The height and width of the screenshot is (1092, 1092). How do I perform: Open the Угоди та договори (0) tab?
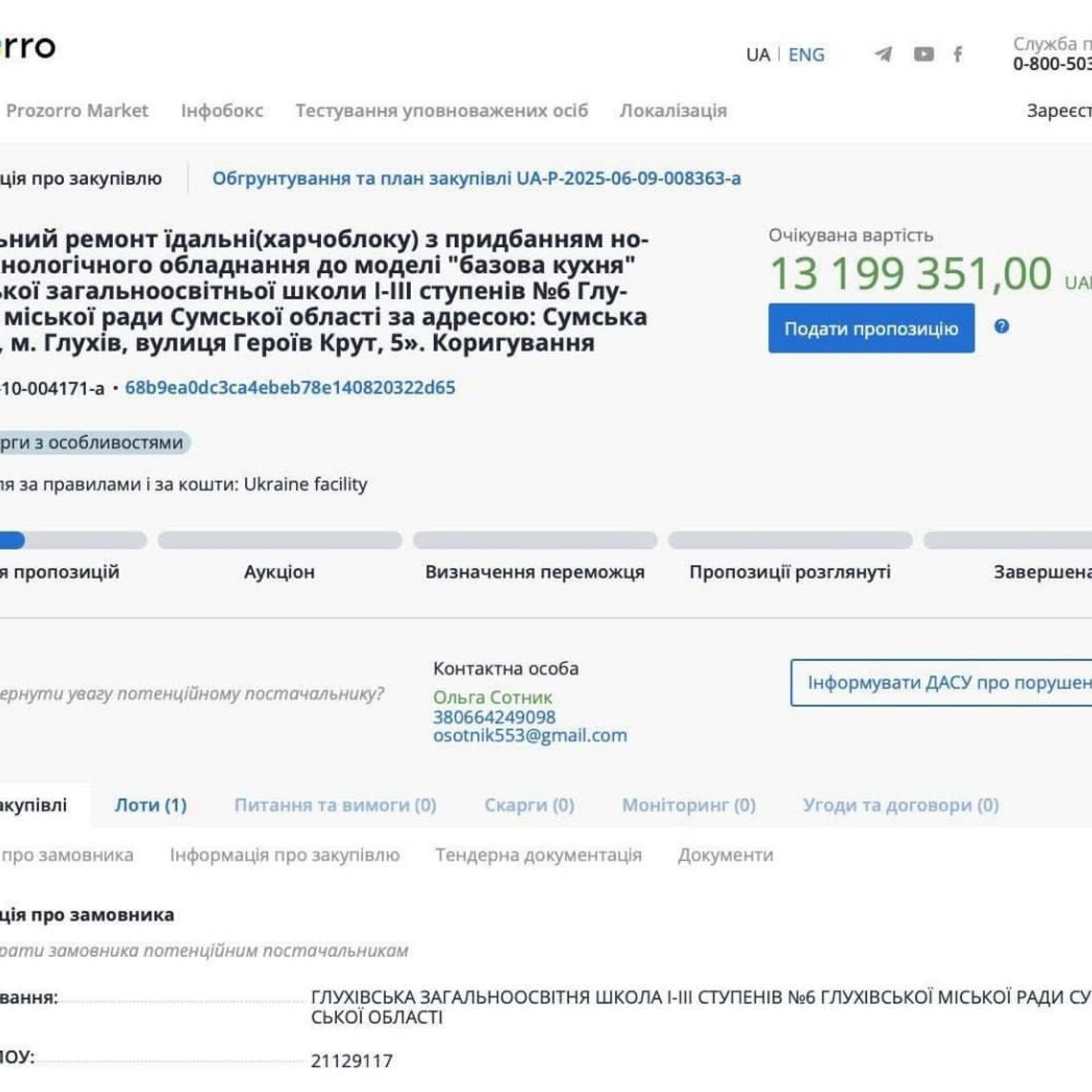click(x=901, y=805)
